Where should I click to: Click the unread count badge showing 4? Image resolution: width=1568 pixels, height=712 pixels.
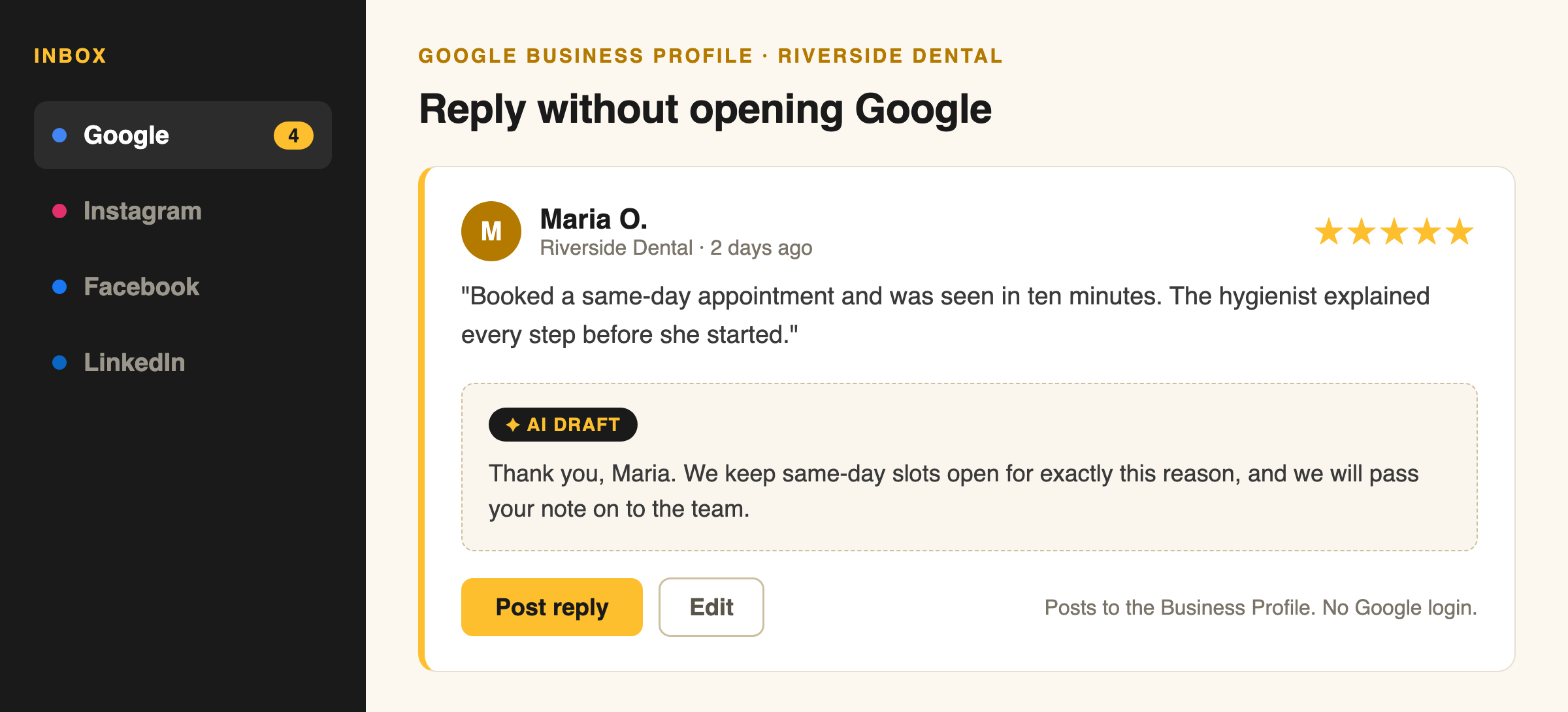pos(293,135)
